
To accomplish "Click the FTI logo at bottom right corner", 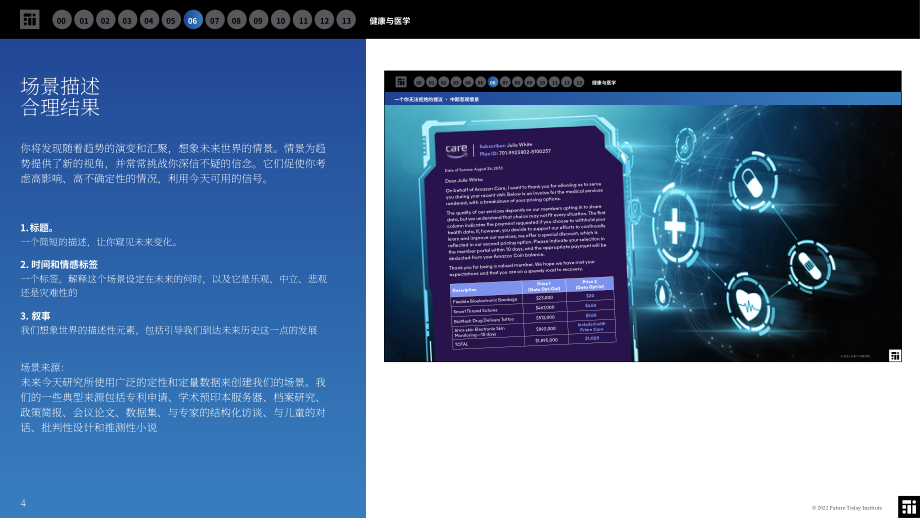I will pos(909,507).
